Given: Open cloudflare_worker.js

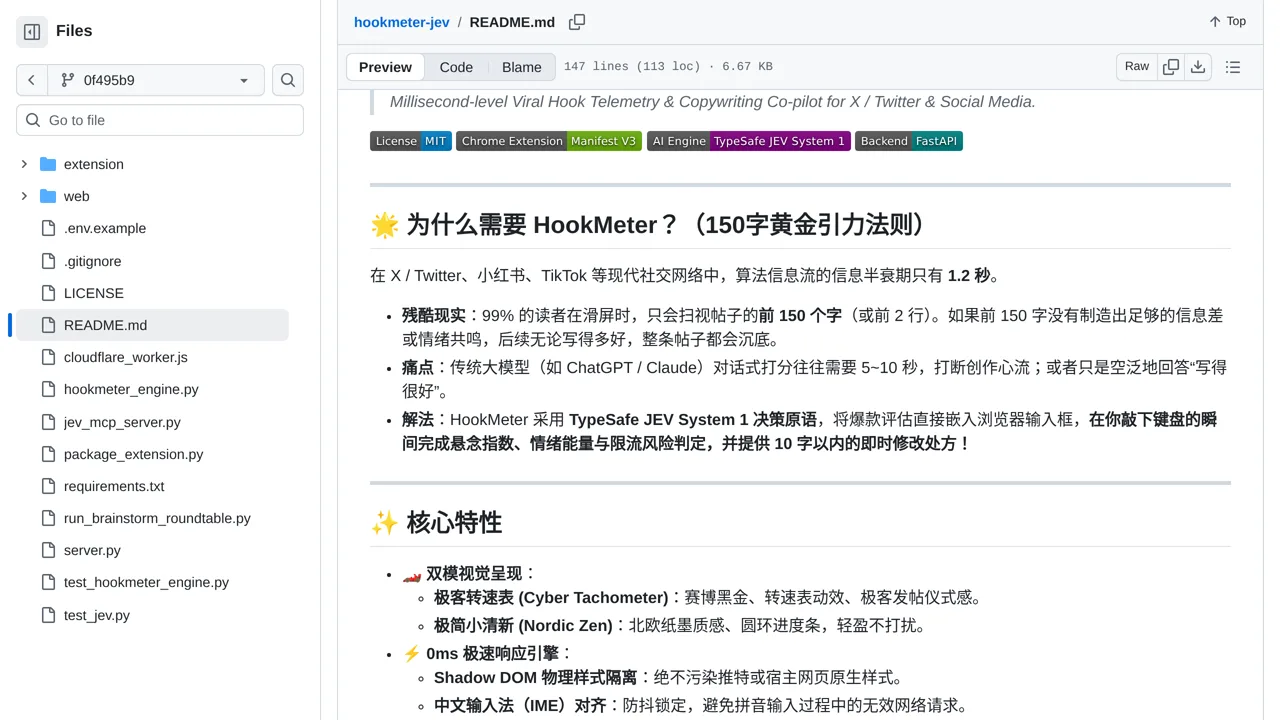Looking at the screenshot, I should (126, 357).
